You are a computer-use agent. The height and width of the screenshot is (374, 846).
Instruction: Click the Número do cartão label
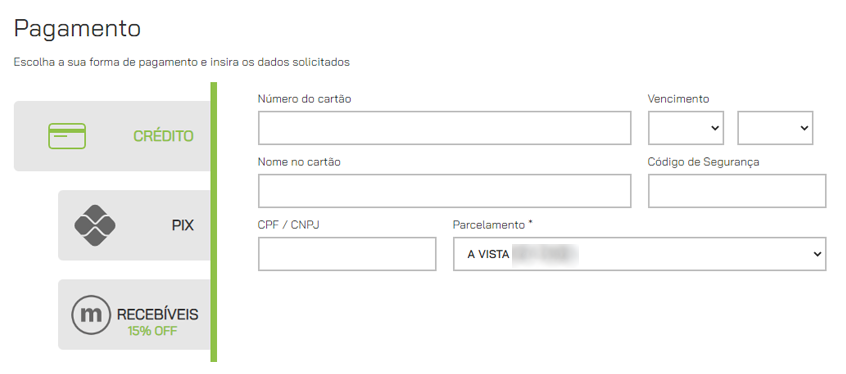304,99
